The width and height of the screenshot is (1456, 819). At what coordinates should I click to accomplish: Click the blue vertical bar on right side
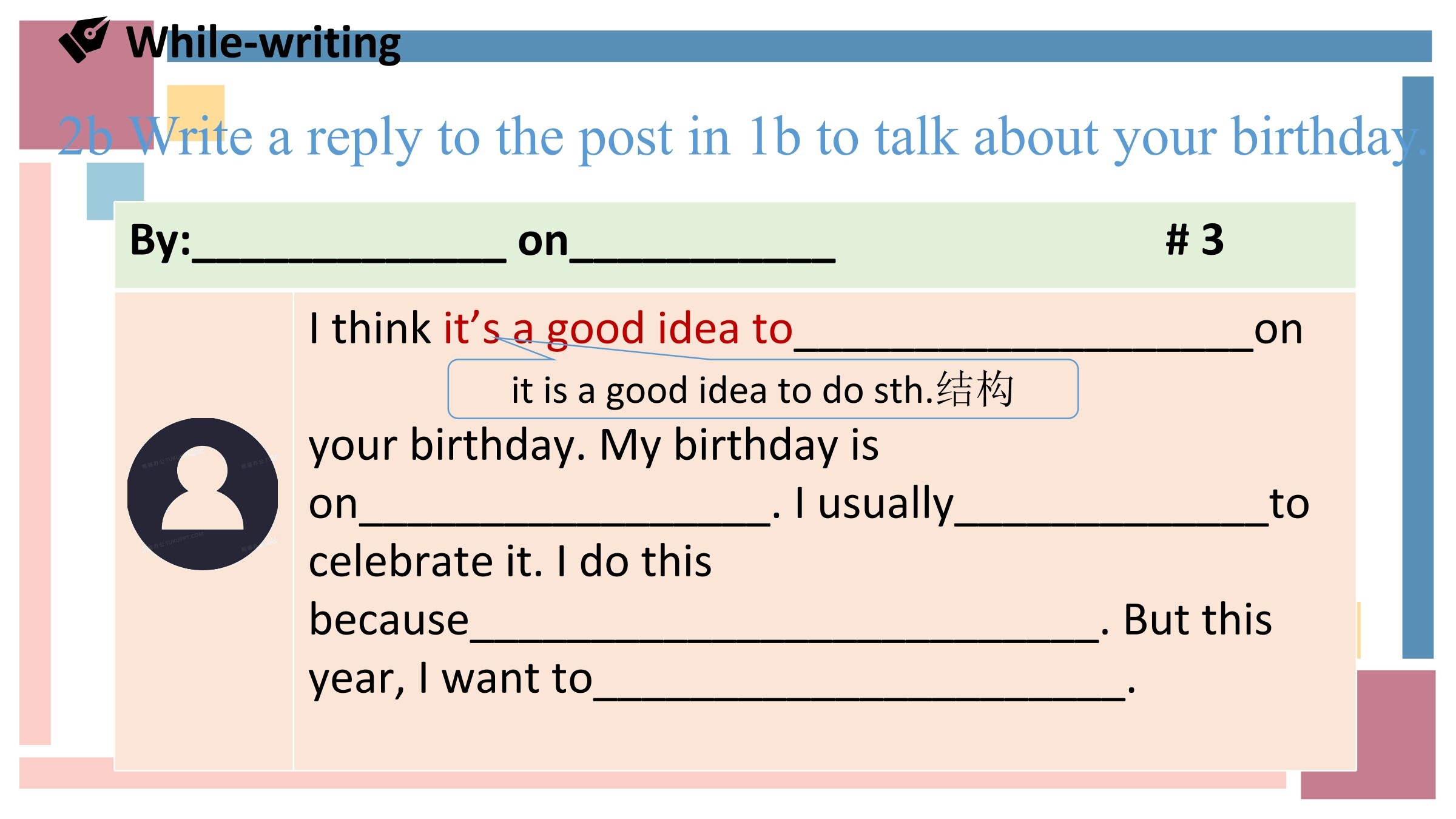[1418, 367]
